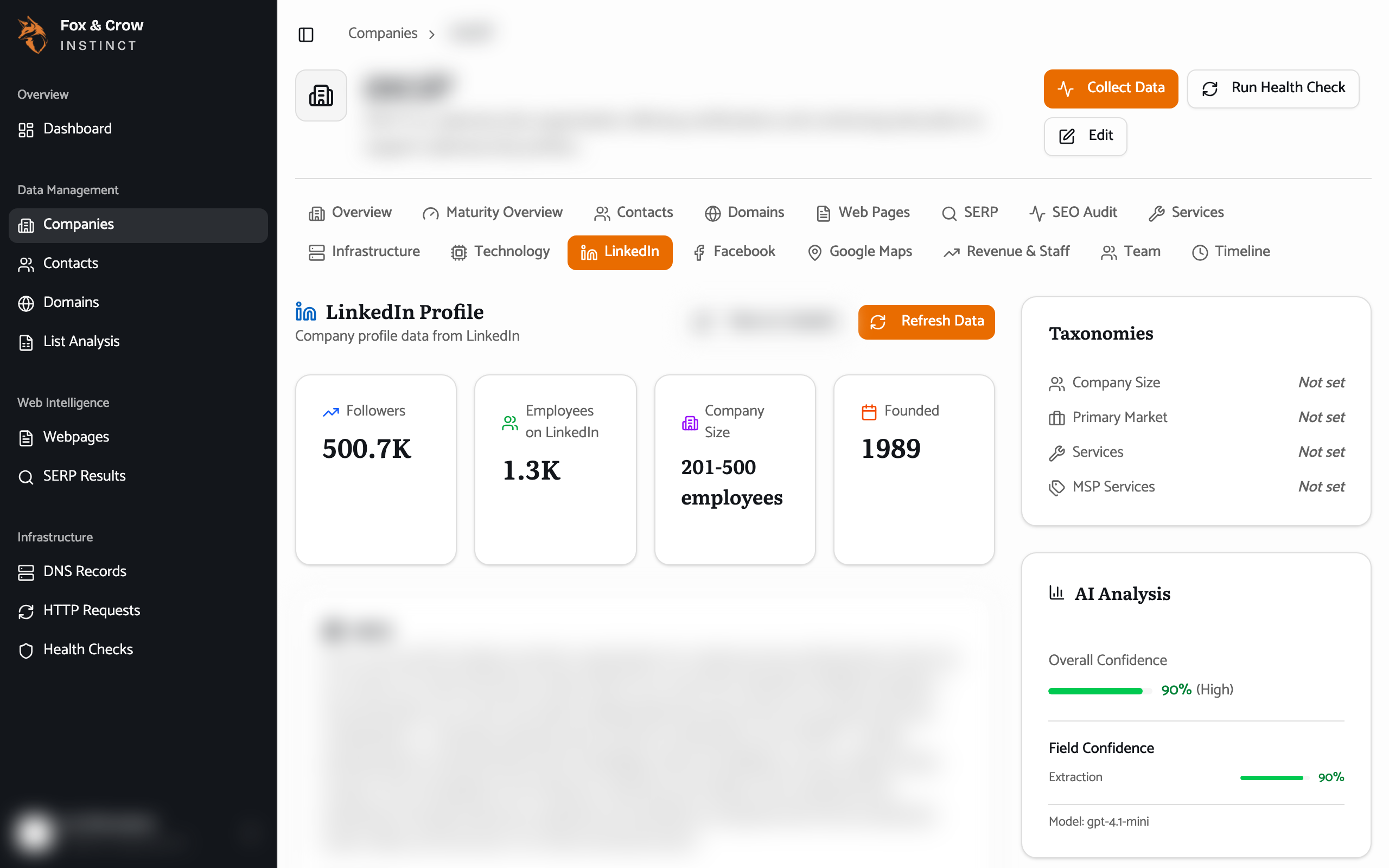Click the 500.7K followers value

(367, 449)
